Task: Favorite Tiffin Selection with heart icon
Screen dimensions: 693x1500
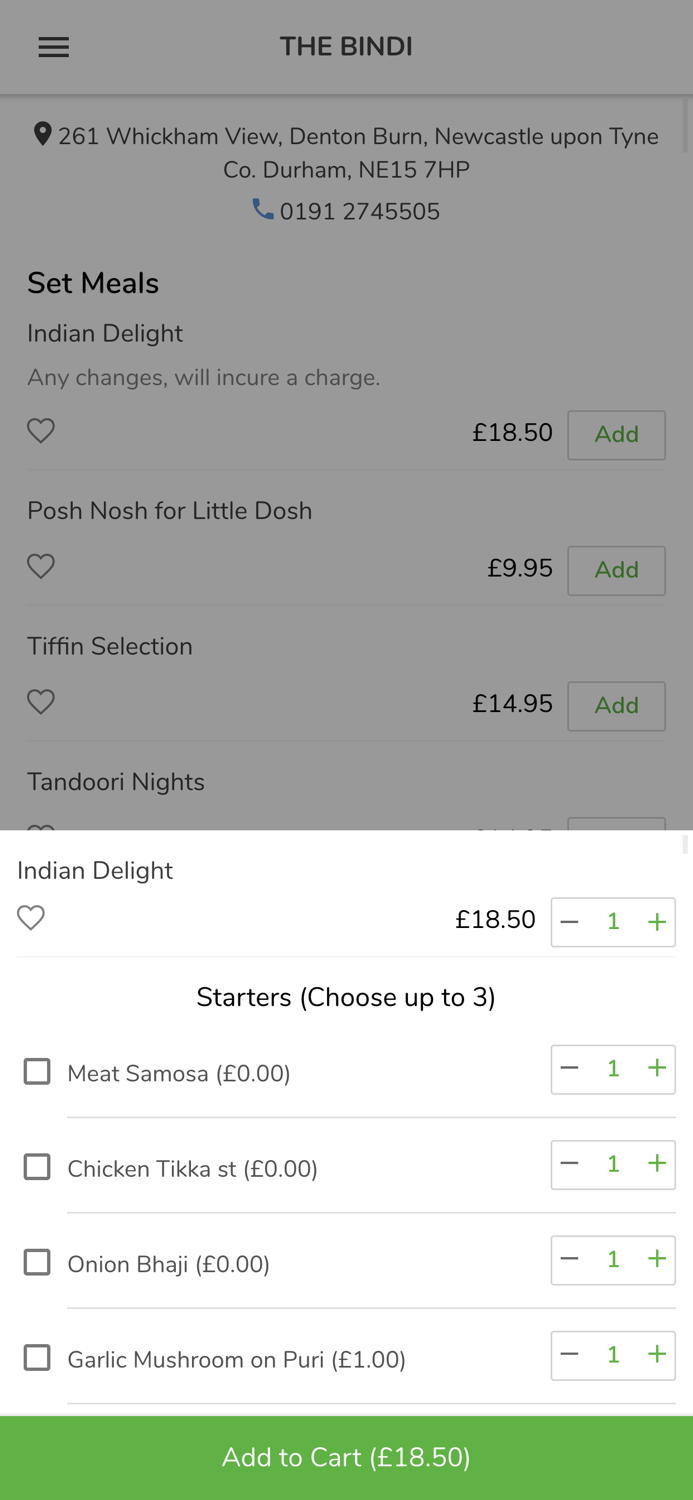Action: (41, 702)
